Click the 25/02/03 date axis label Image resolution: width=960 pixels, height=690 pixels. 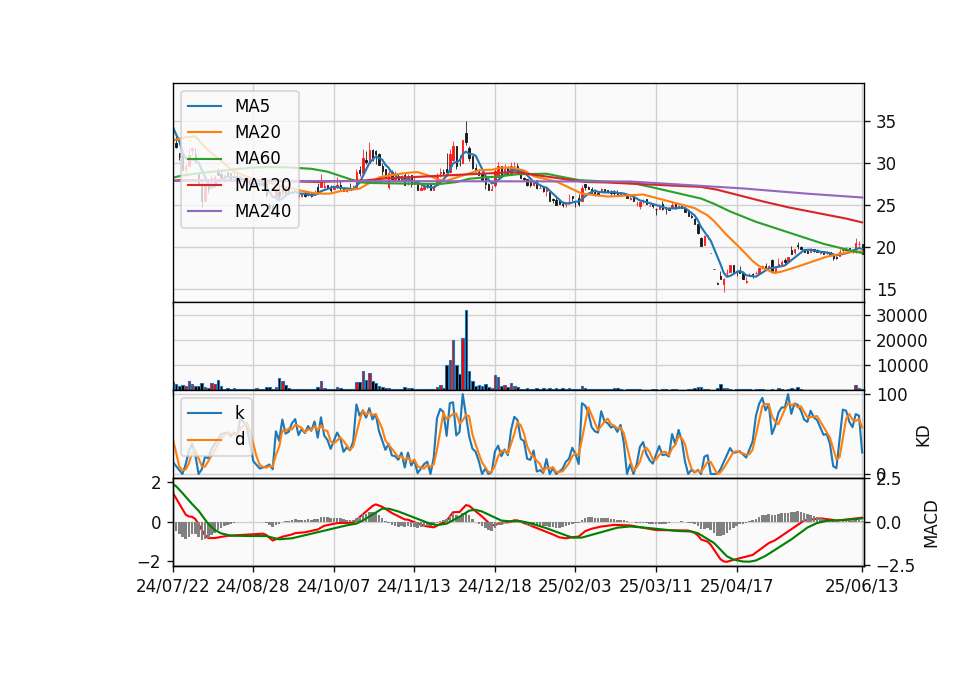click(x=575, y=586)
